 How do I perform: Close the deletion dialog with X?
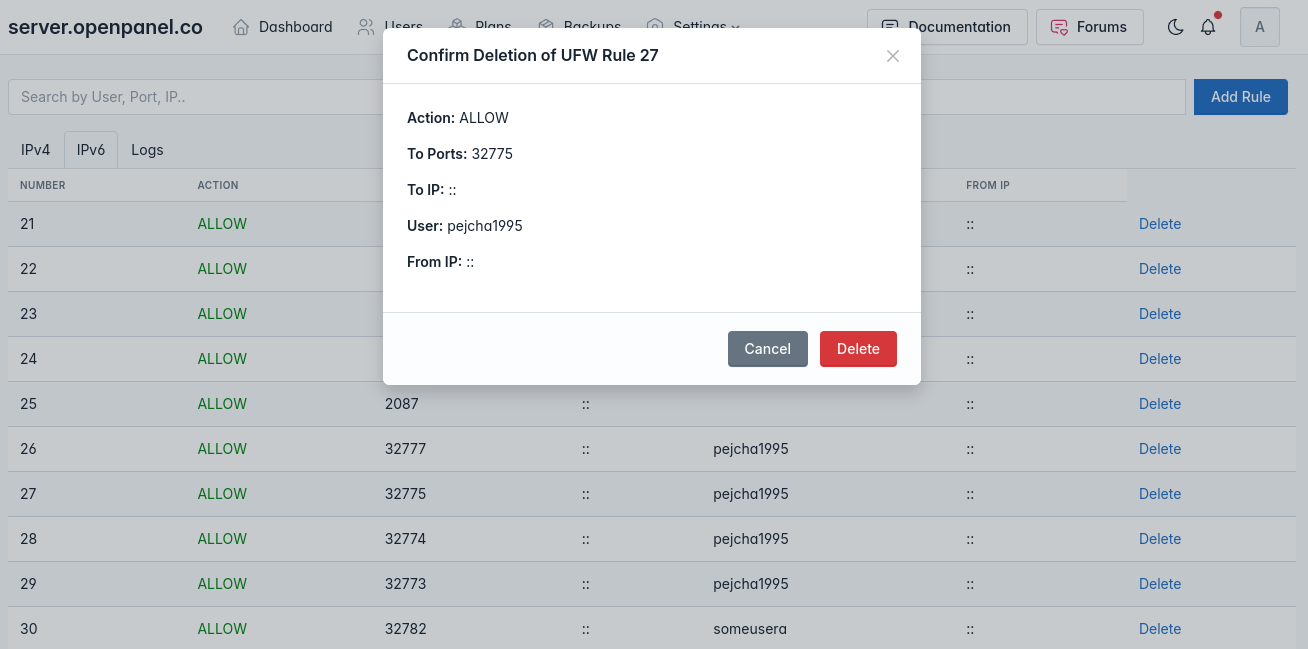point(893,56)
